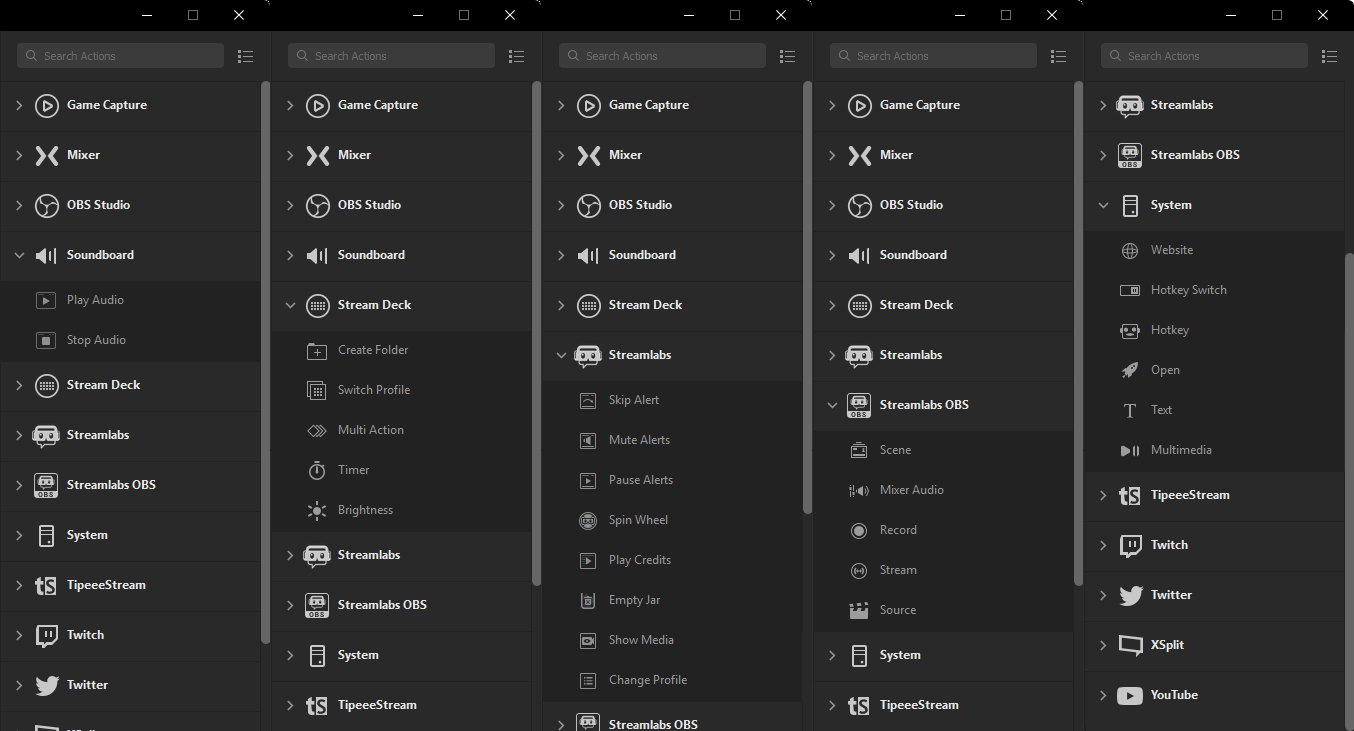Click the Mixer Audio icon
The height and width of the screenshot is (731, 1354).
tap(858, 490)
